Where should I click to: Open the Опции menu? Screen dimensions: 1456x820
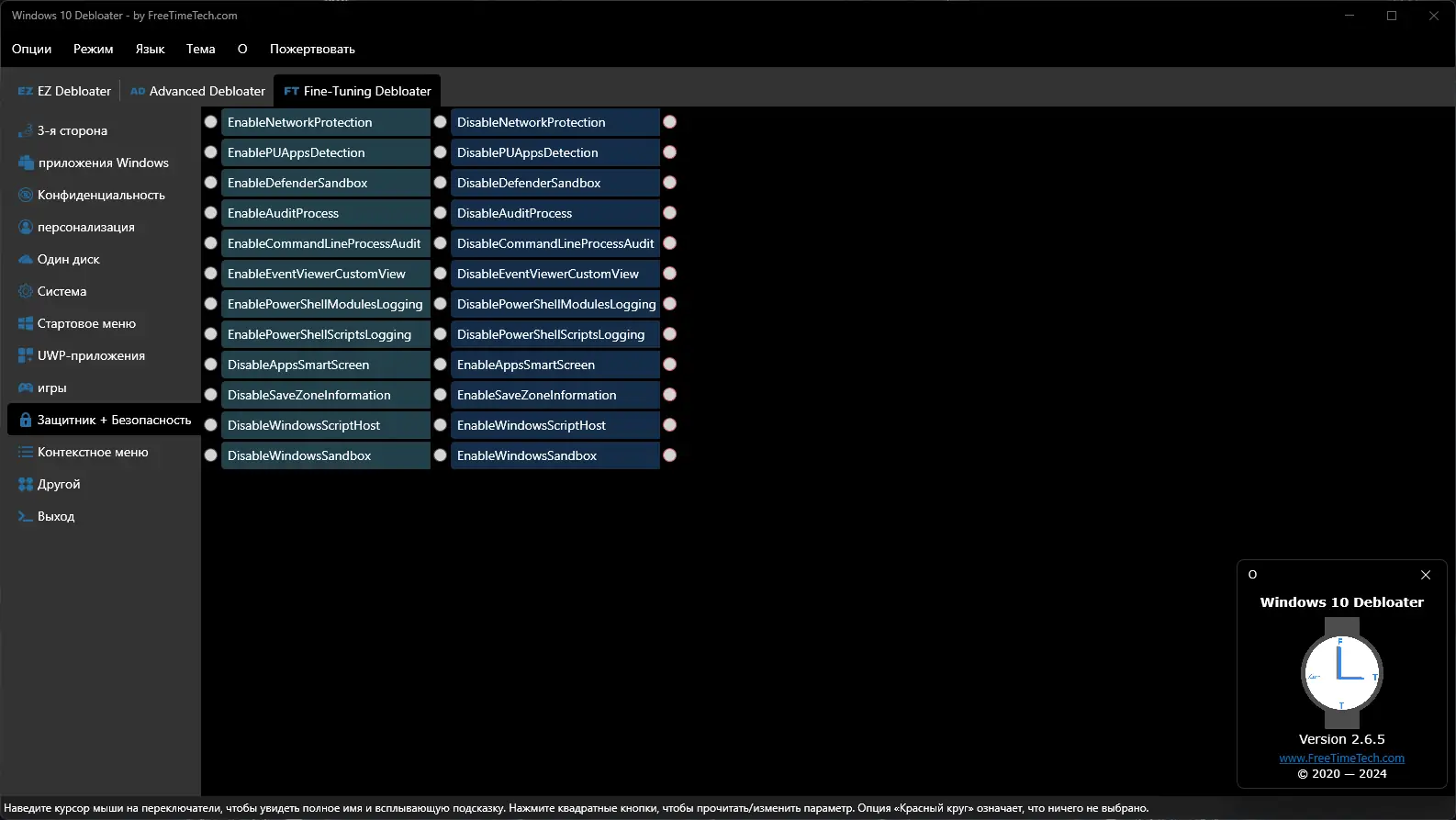point(31,49)
